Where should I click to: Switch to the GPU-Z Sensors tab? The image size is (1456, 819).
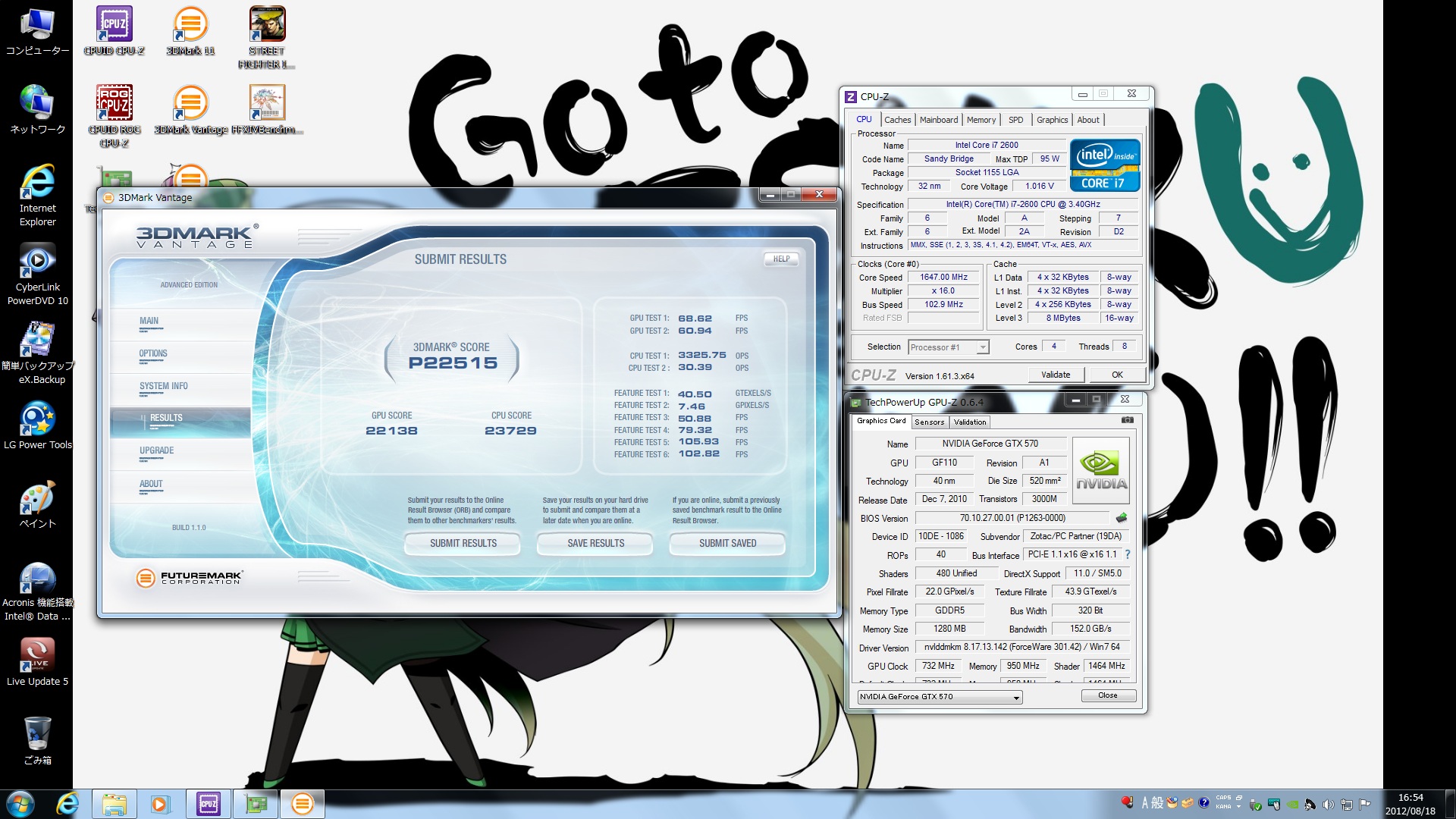[929, 422]
